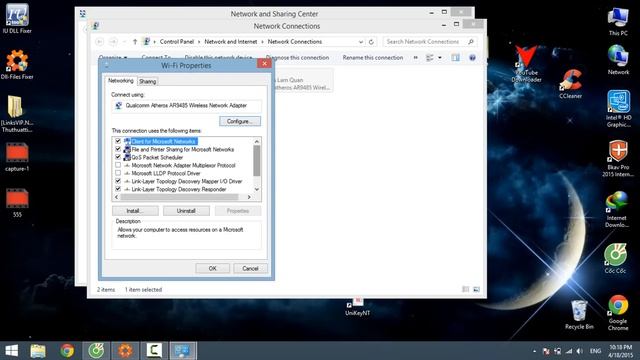This screenshot has height=360, width=640.
Task: Launch Cốc Cốc browser desktop icon
Action: pos(615,258)
